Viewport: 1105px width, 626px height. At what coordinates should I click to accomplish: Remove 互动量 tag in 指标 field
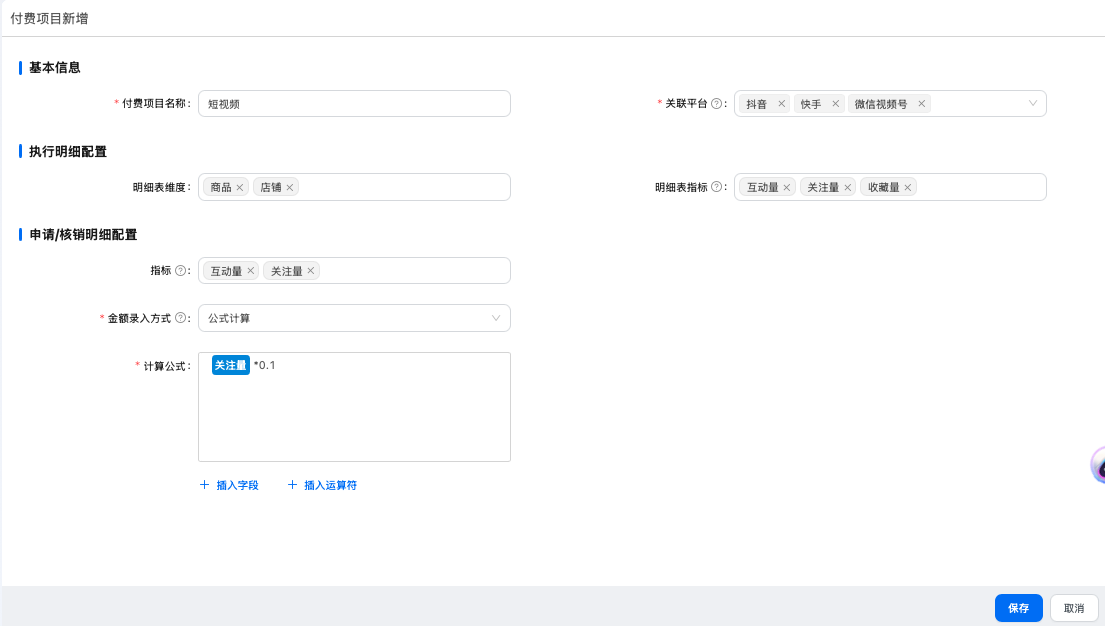click(250, 271)
